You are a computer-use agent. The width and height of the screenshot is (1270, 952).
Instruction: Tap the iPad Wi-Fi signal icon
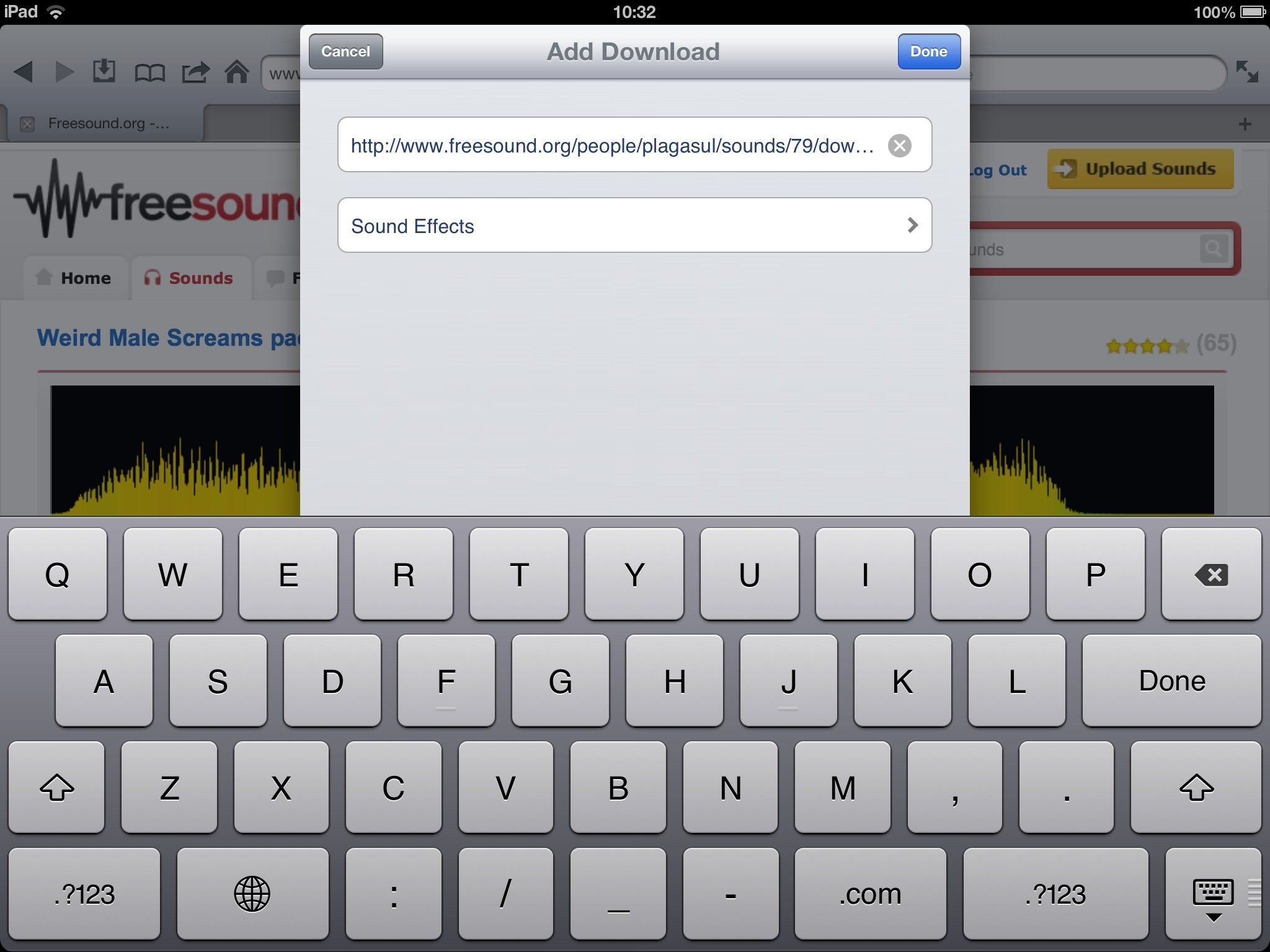click(61, 11)
